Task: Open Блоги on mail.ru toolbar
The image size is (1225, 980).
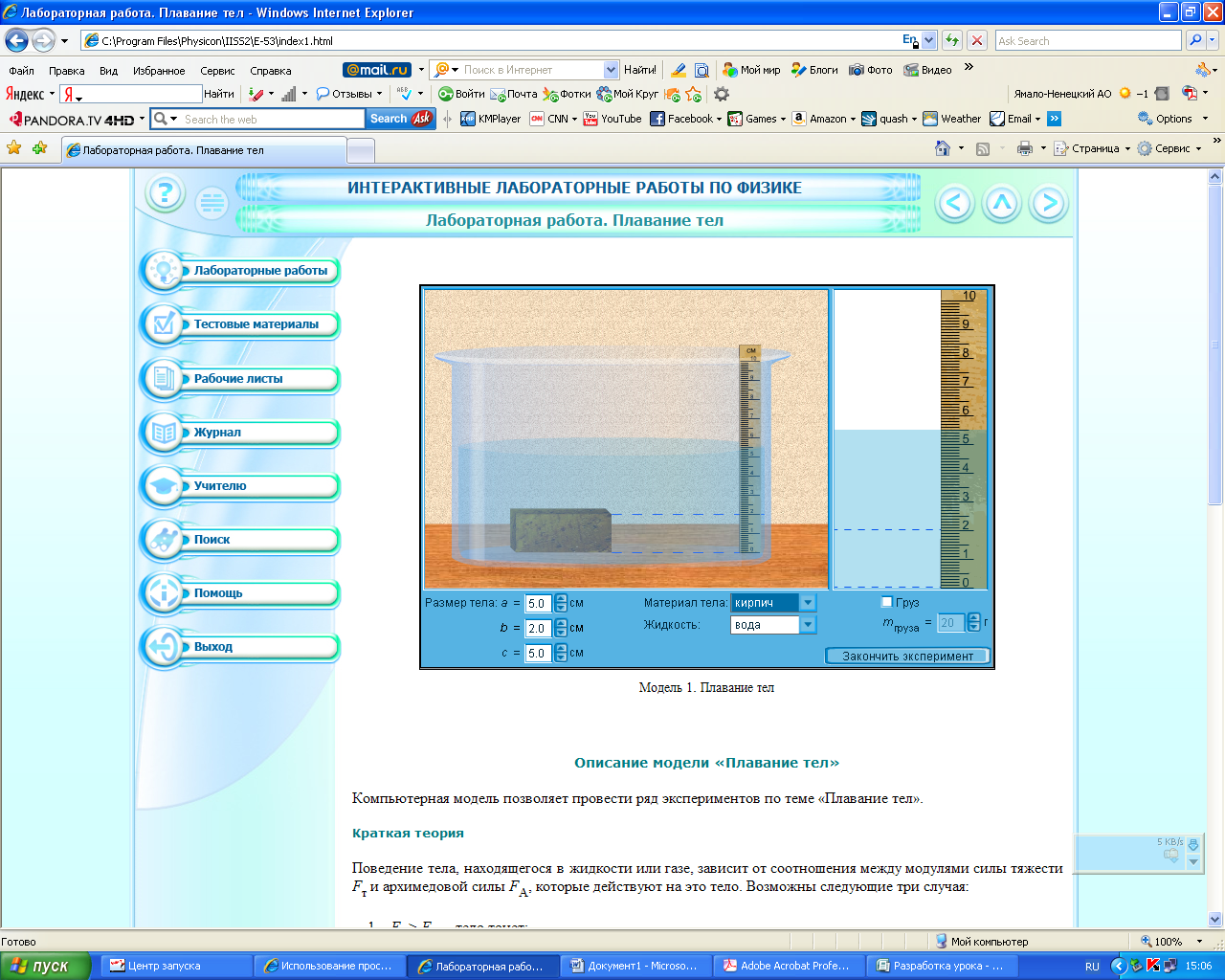Action: [x=814, y=70]
